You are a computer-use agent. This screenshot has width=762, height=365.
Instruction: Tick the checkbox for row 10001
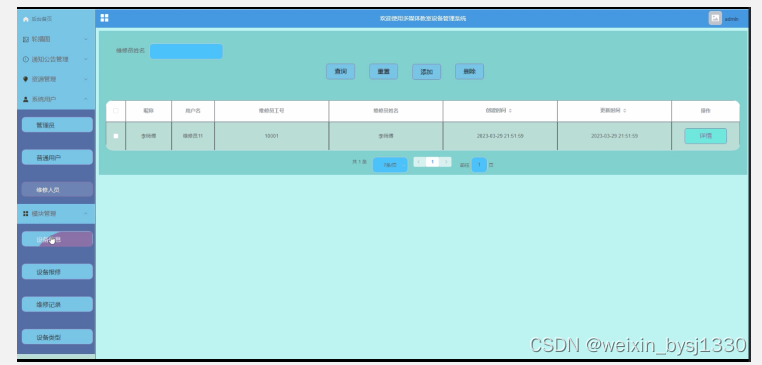(116, 136)
